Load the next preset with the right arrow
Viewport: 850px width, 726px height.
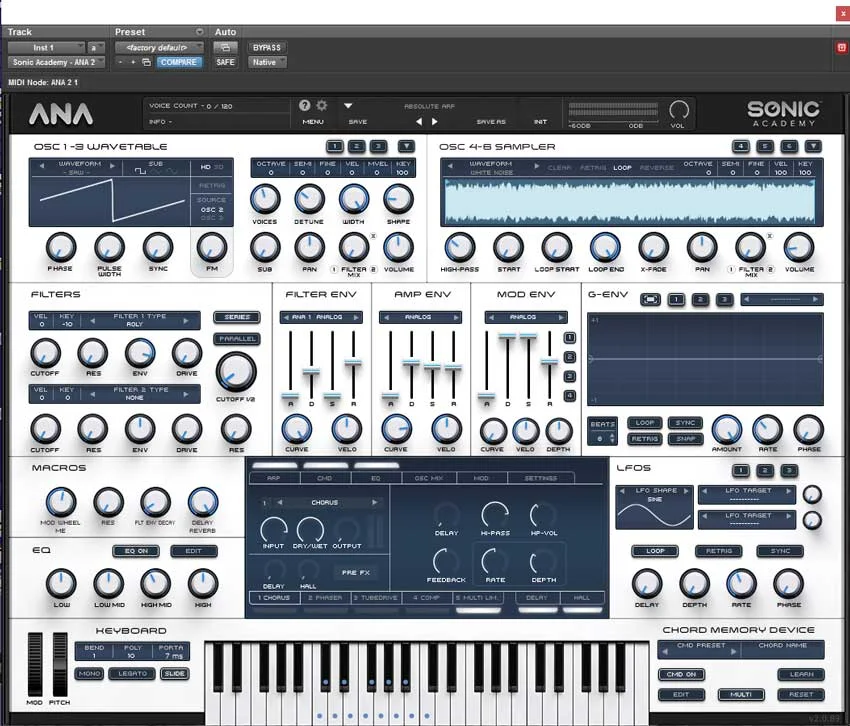point(435,122)
